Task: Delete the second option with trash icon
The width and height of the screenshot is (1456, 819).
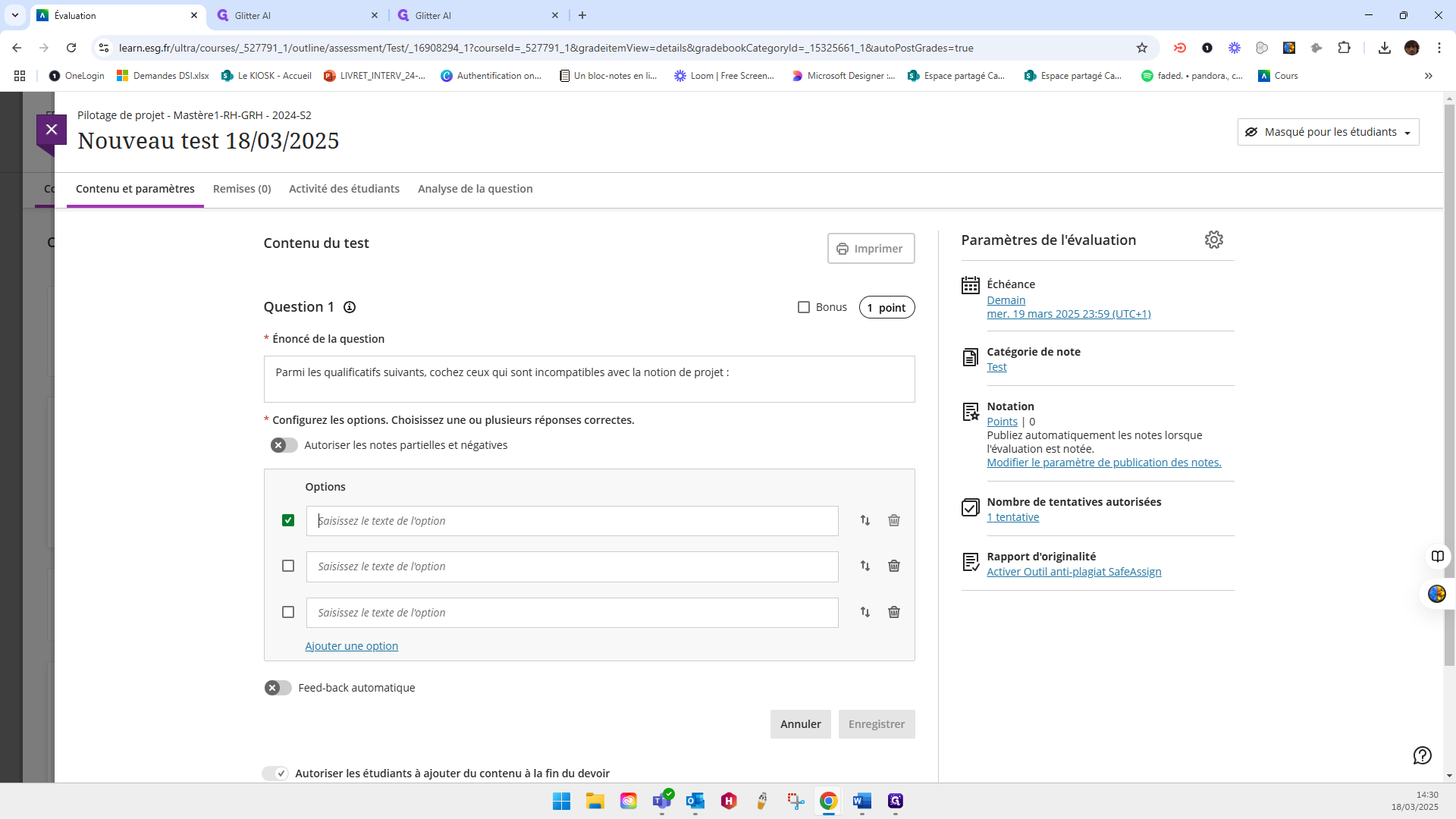Action: 894,566
